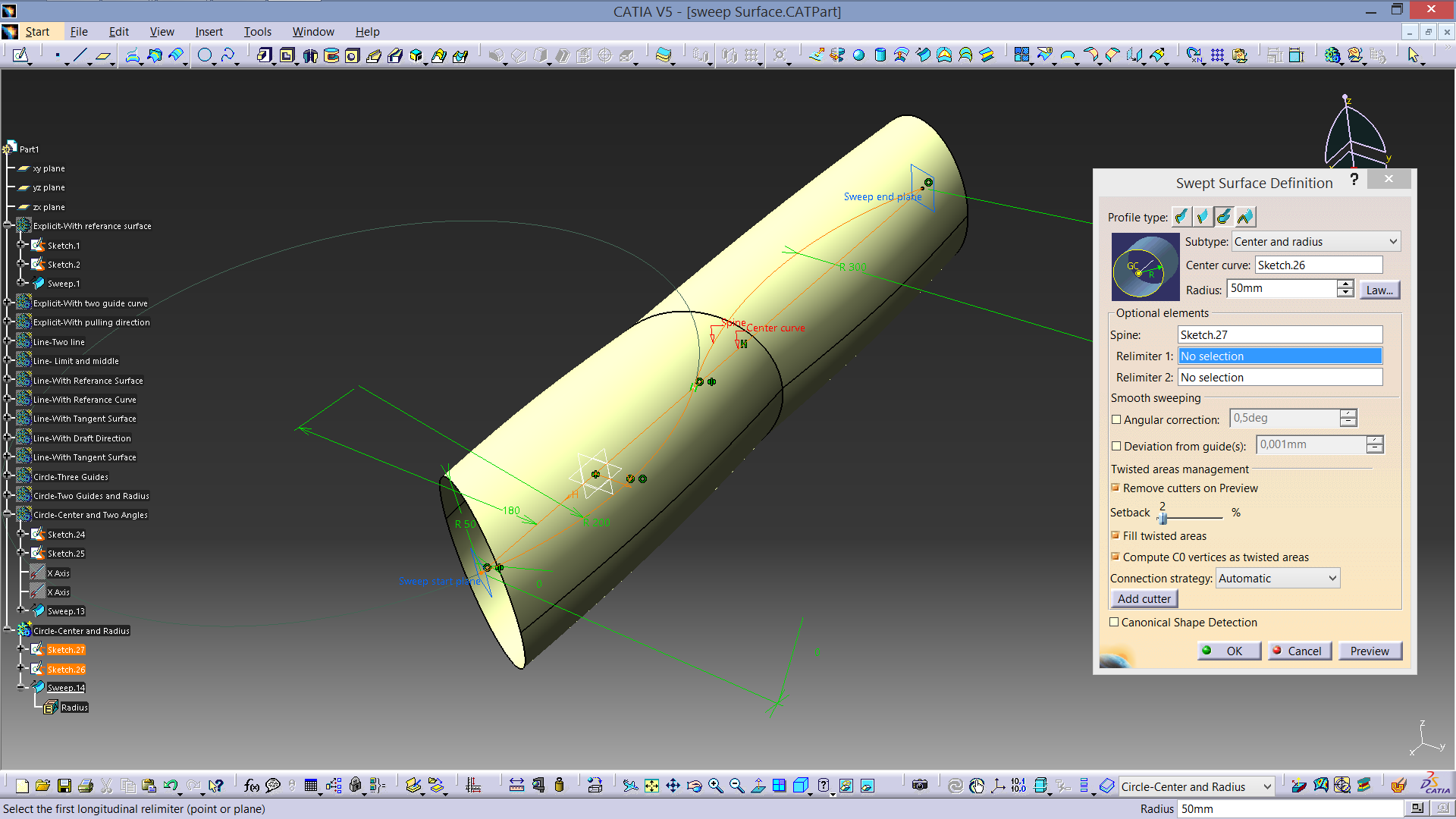
Task: Click the Add cutter button
Action: [x=1144, y=598]
